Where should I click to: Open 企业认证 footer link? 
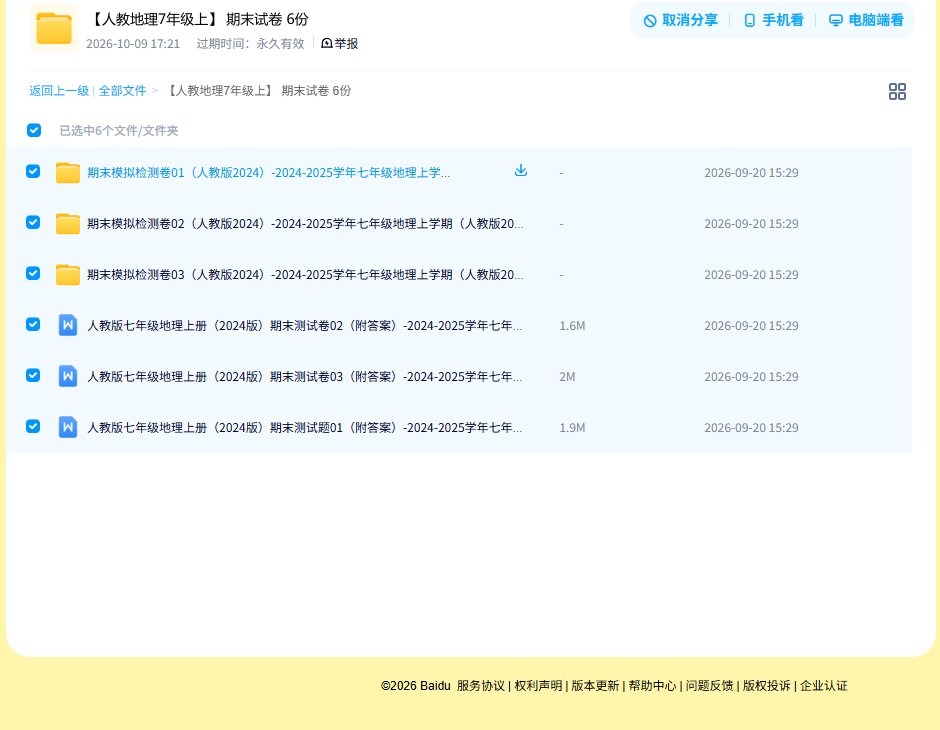pyautogui.click(x=824, y=686)
